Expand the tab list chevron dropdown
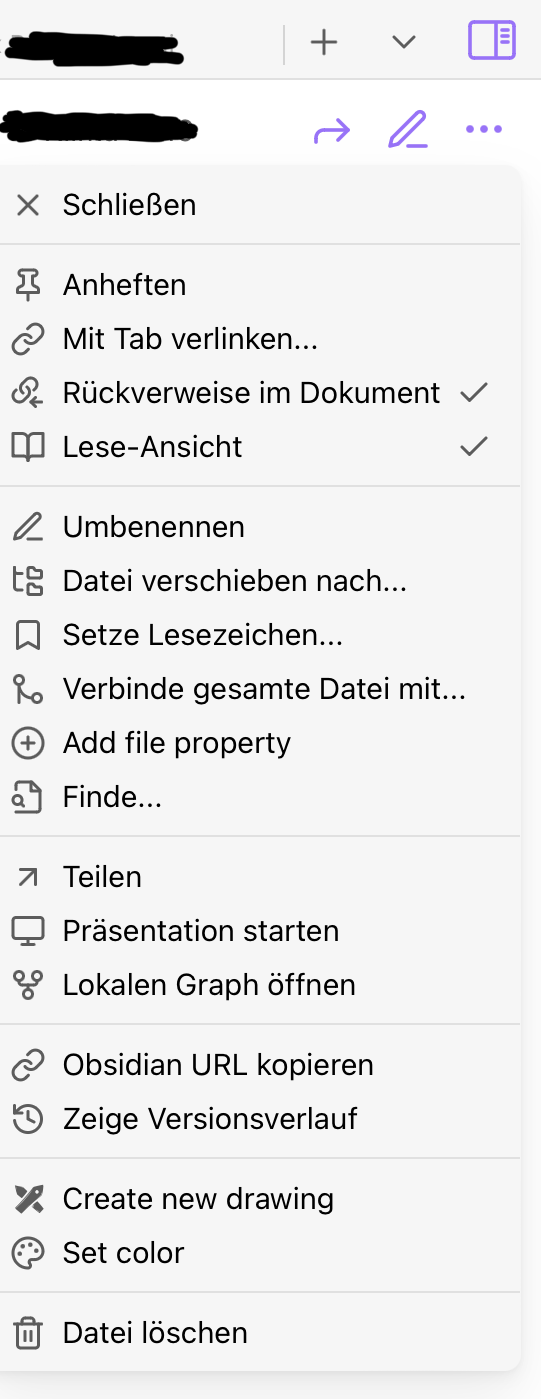Screen dimensions: 541x1399 (x=403, y=42)
